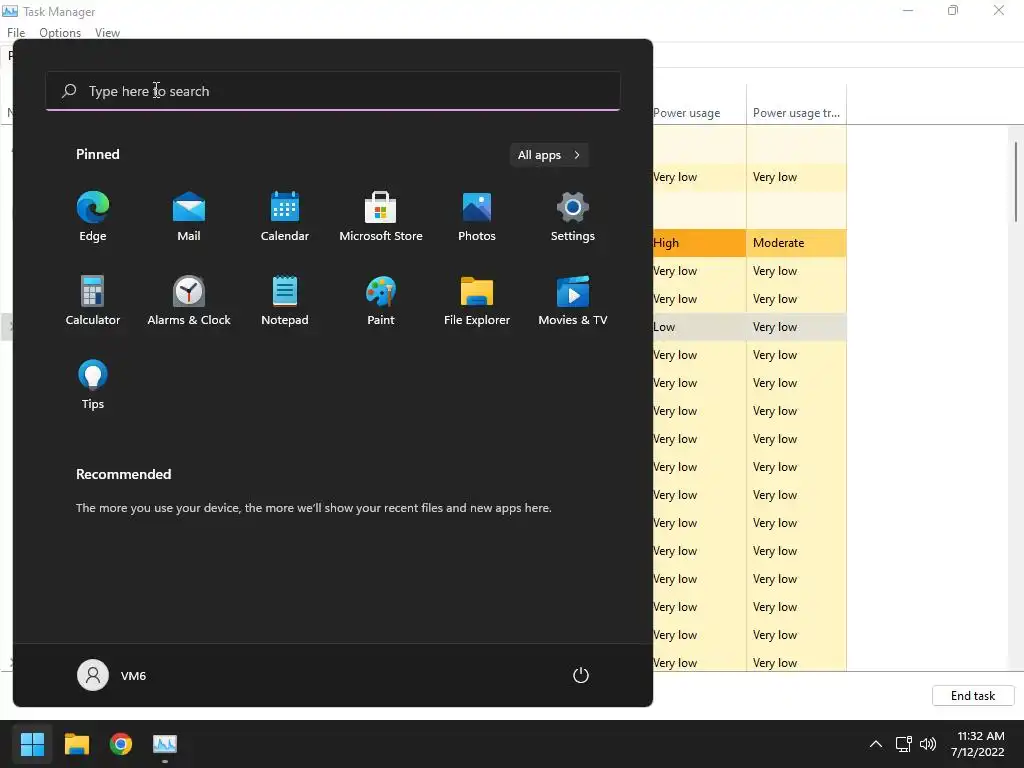The height and width of the screenshot is (768, 1024).
Task: Open the Tips app
Action: coord(93,385)
